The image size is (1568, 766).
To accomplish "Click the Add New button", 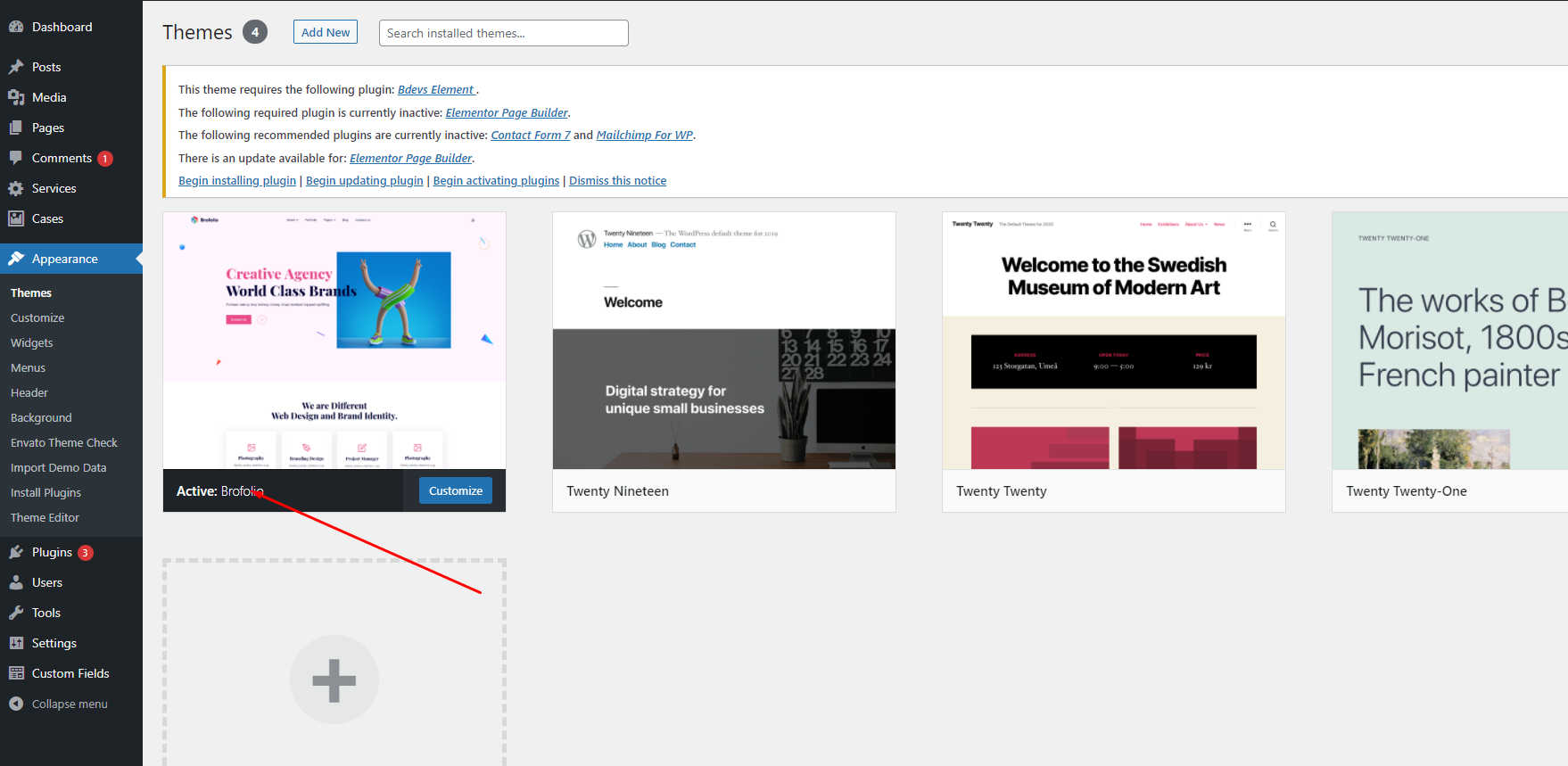I will point(326,32).
